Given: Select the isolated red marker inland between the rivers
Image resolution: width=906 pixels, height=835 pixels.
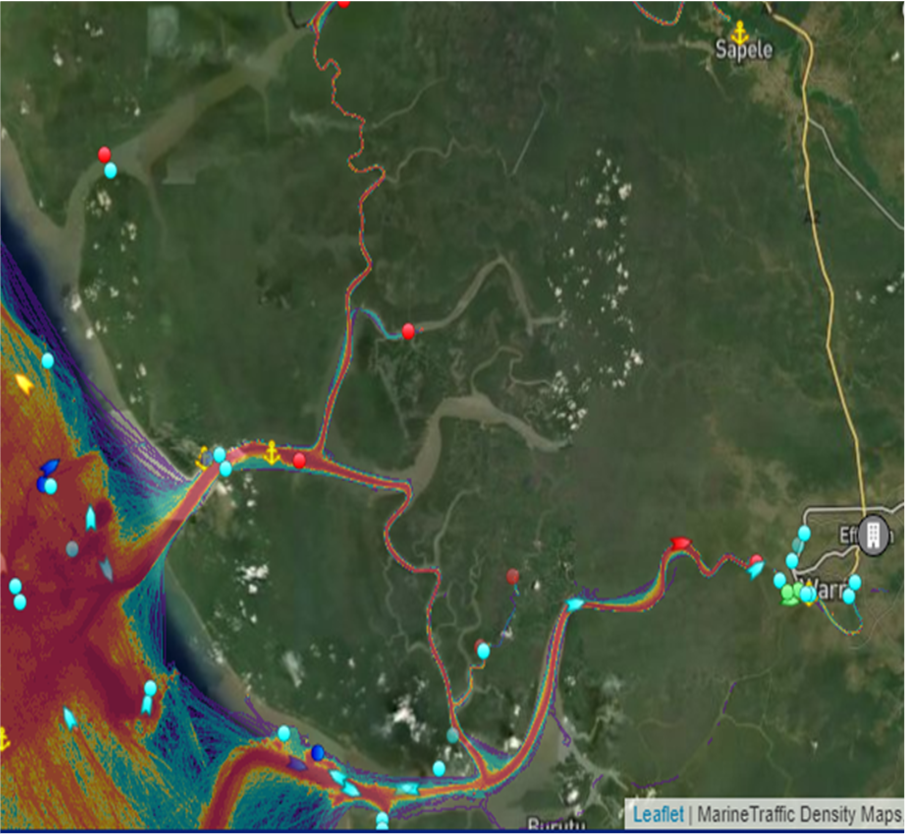Looking at the screenshot, I should click(x=513, y=576).
